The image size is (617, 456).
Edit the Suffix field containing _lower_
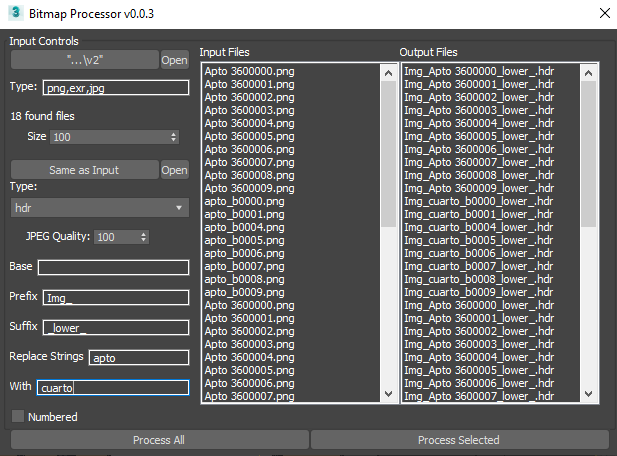pos(116,327)
